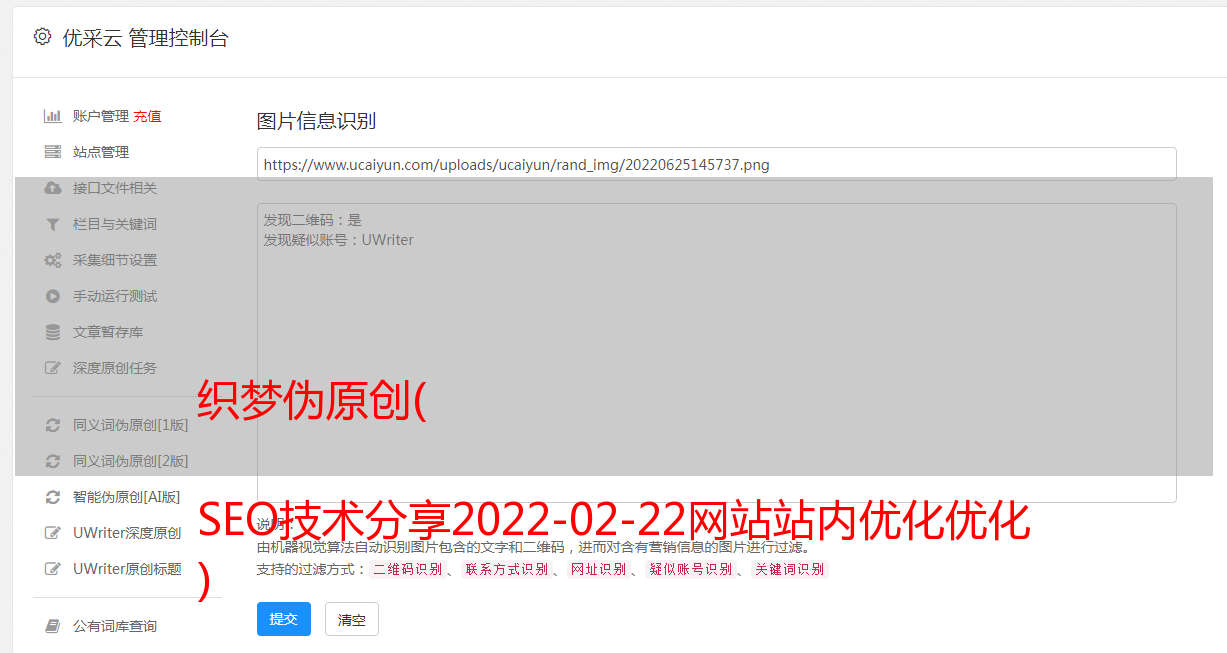Viewport: 1227px width, 653px height.
Task: Click the gear icon beside 优采云 管理控制台
Action: pos(42,37)
